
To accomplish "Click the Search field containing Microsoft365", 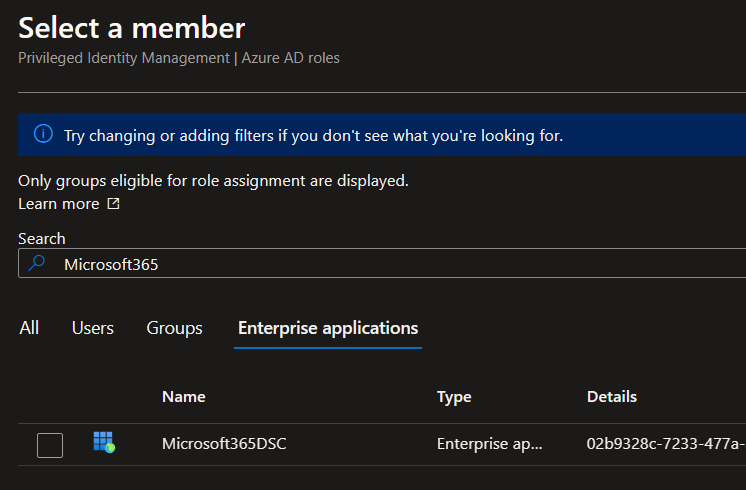I will click(x=382, y=263).
